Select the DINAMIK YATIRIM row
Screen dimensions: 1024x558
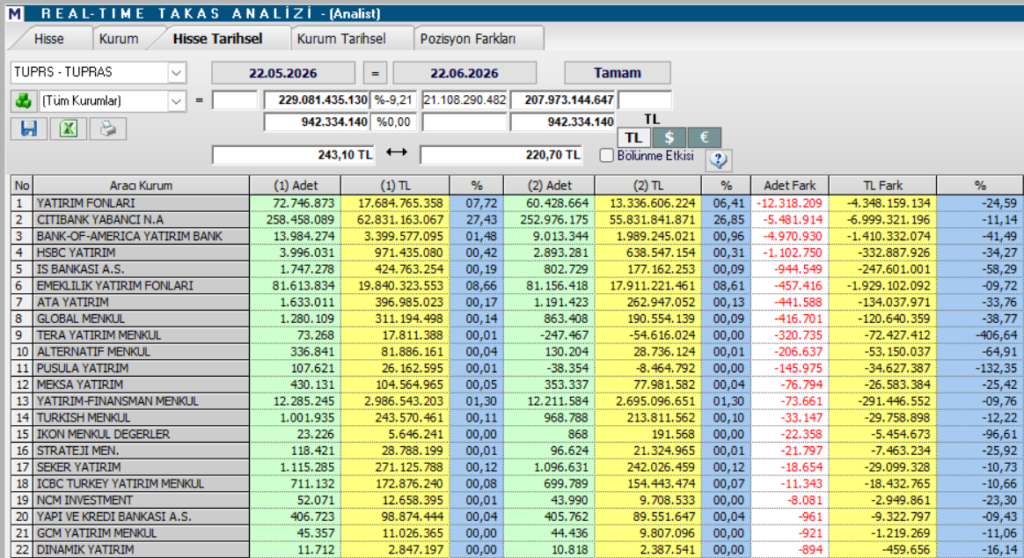516,550
